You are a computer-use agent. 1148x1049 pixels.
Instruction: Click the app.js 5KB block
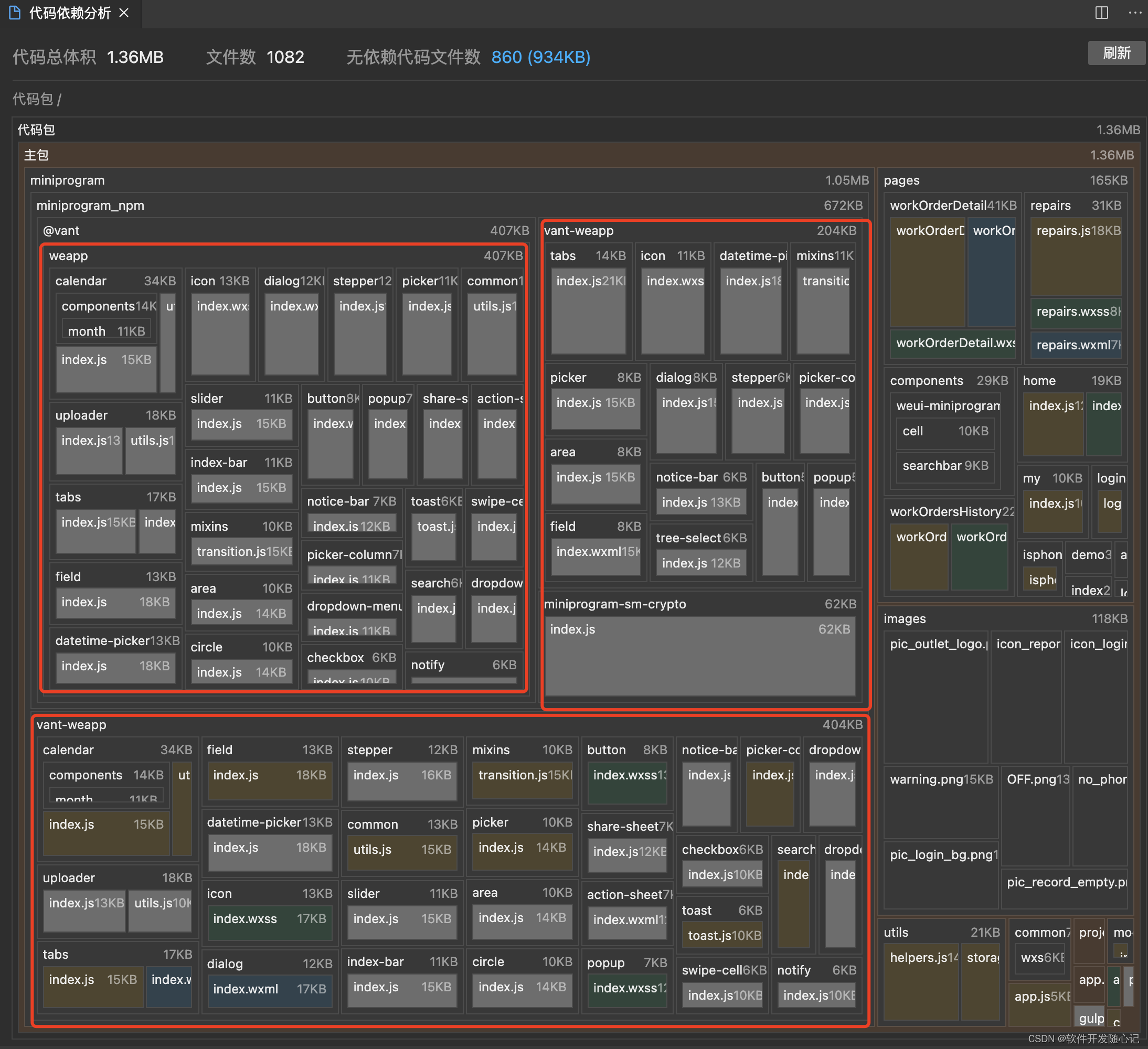pyautogui.click(x=1040, y=1004)
